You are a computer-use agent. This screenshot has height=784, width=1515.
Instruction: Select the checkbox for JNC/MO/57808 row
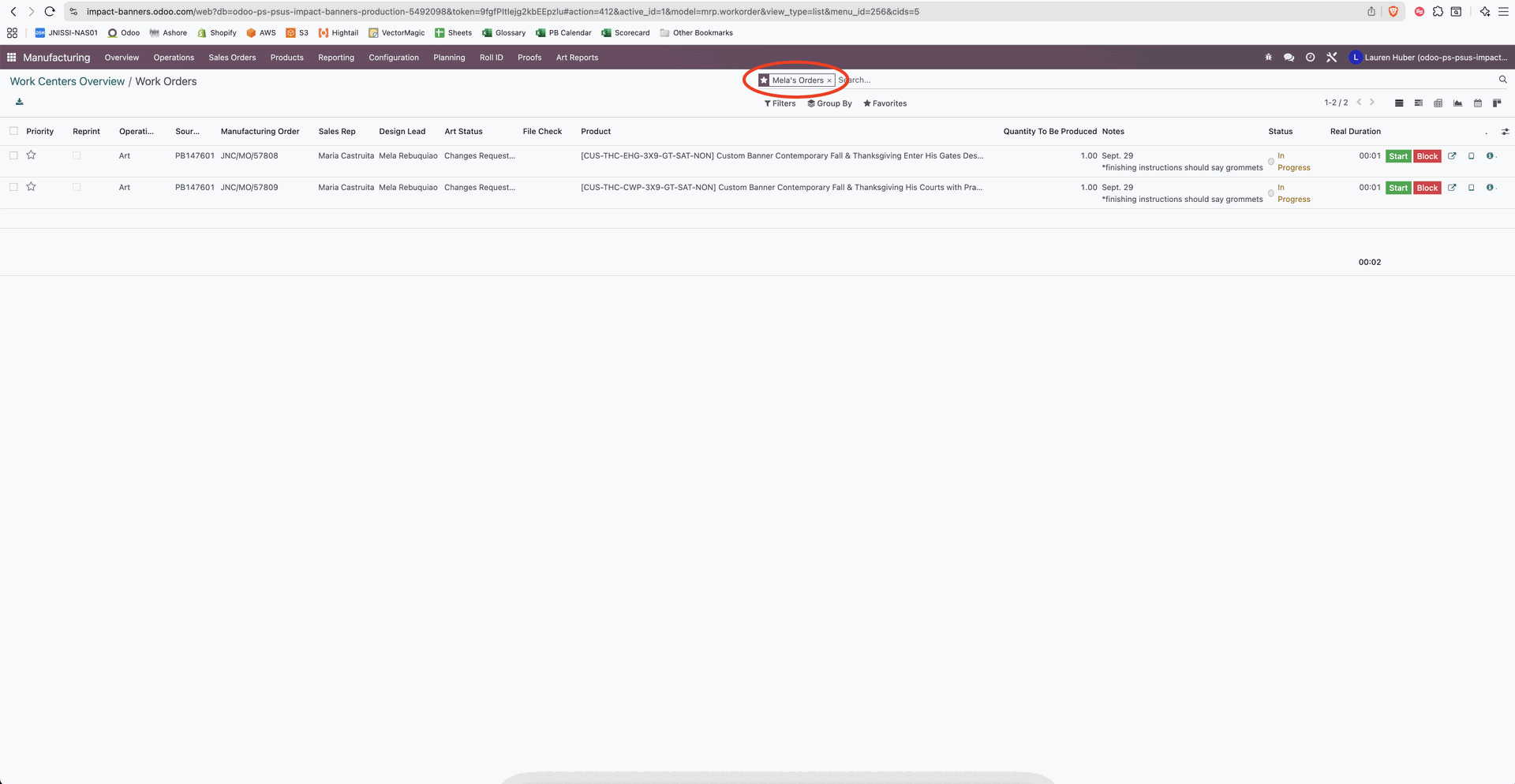[13, 156]
